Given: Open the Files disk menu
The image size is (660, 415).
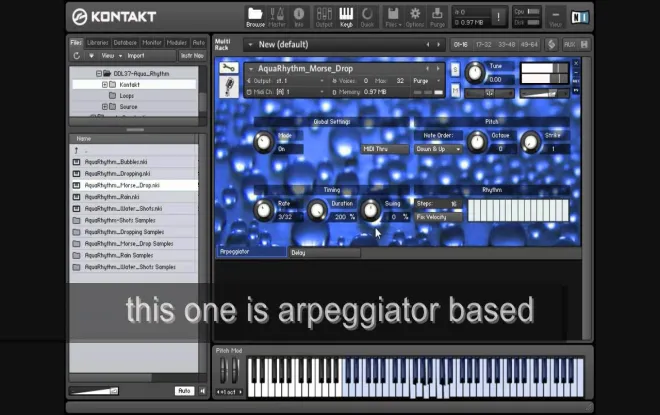Looking at the screenshot, I should [393, 17].
